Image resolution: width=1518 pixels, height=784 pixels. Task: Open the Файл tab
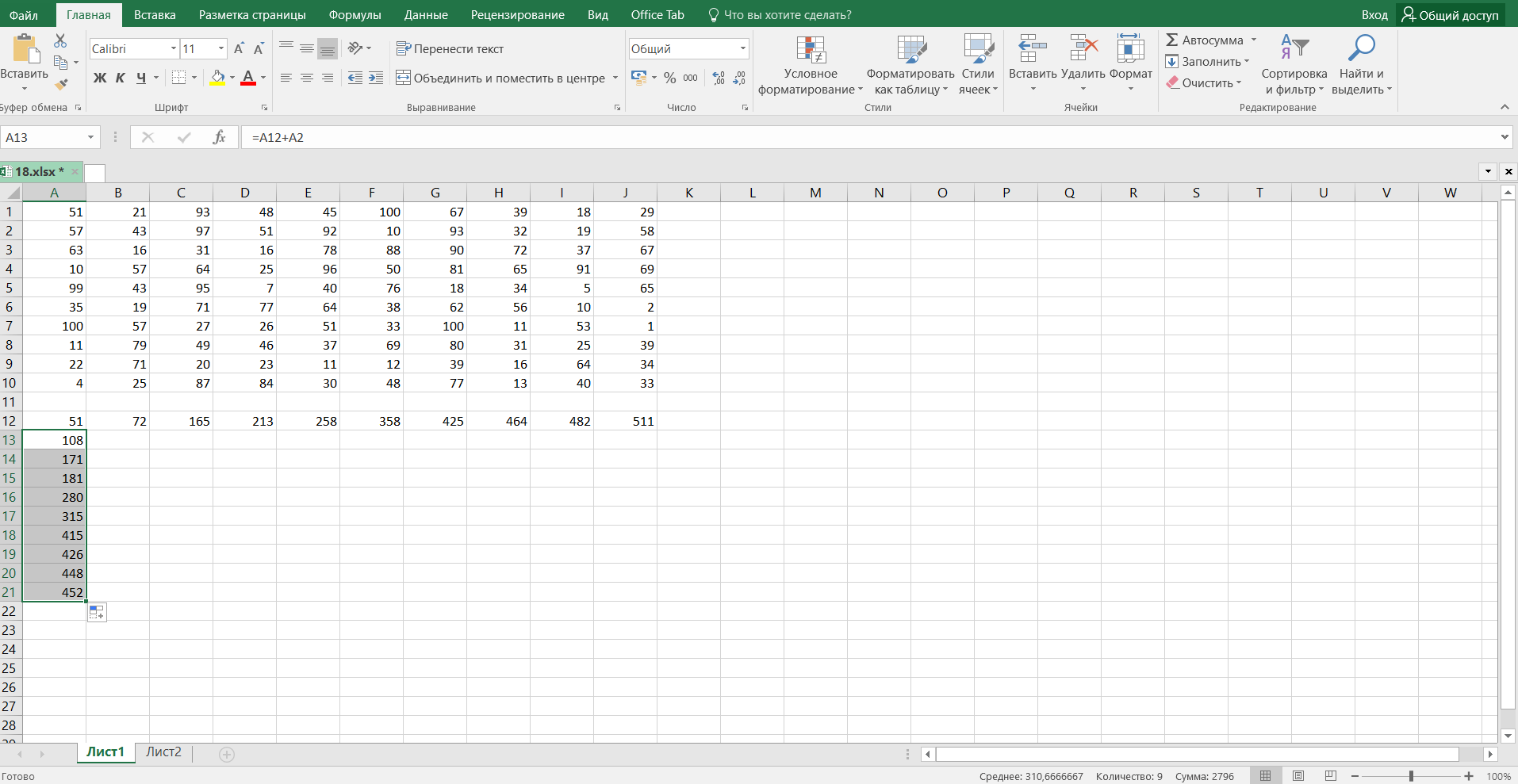click(x=24, y=15)
